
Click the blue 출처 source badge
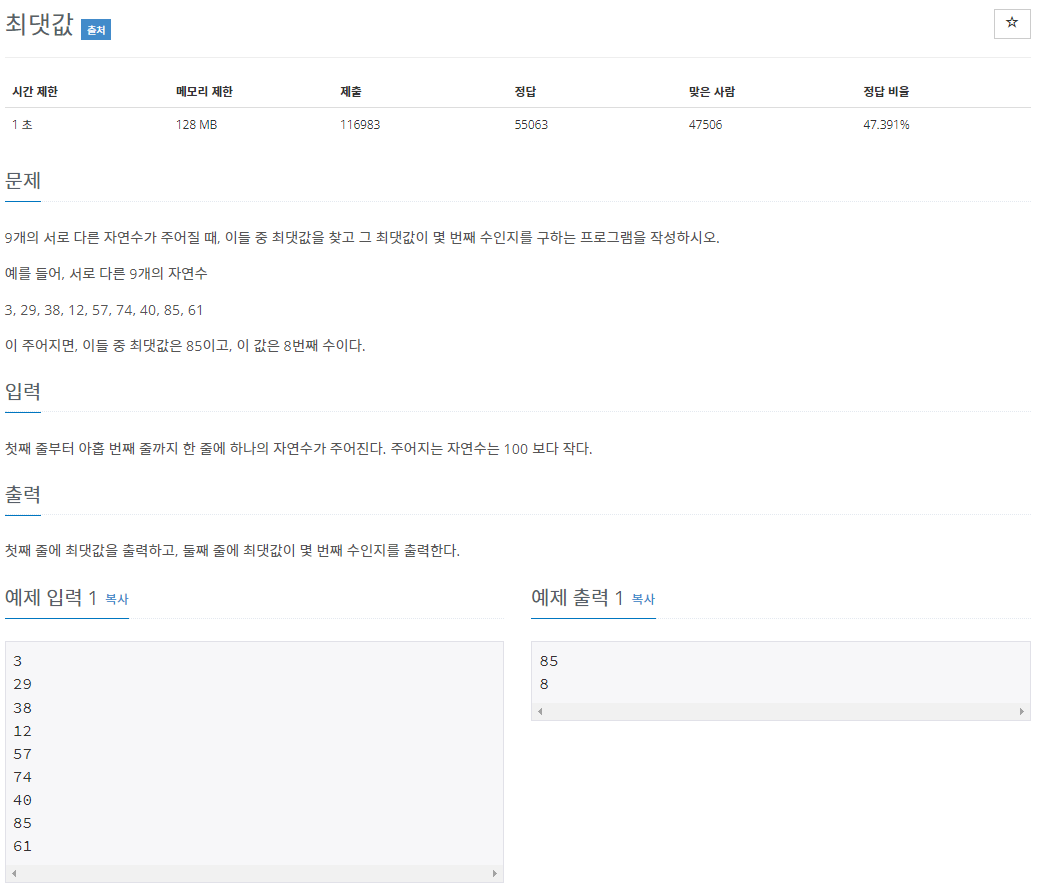tap(96, 30)
